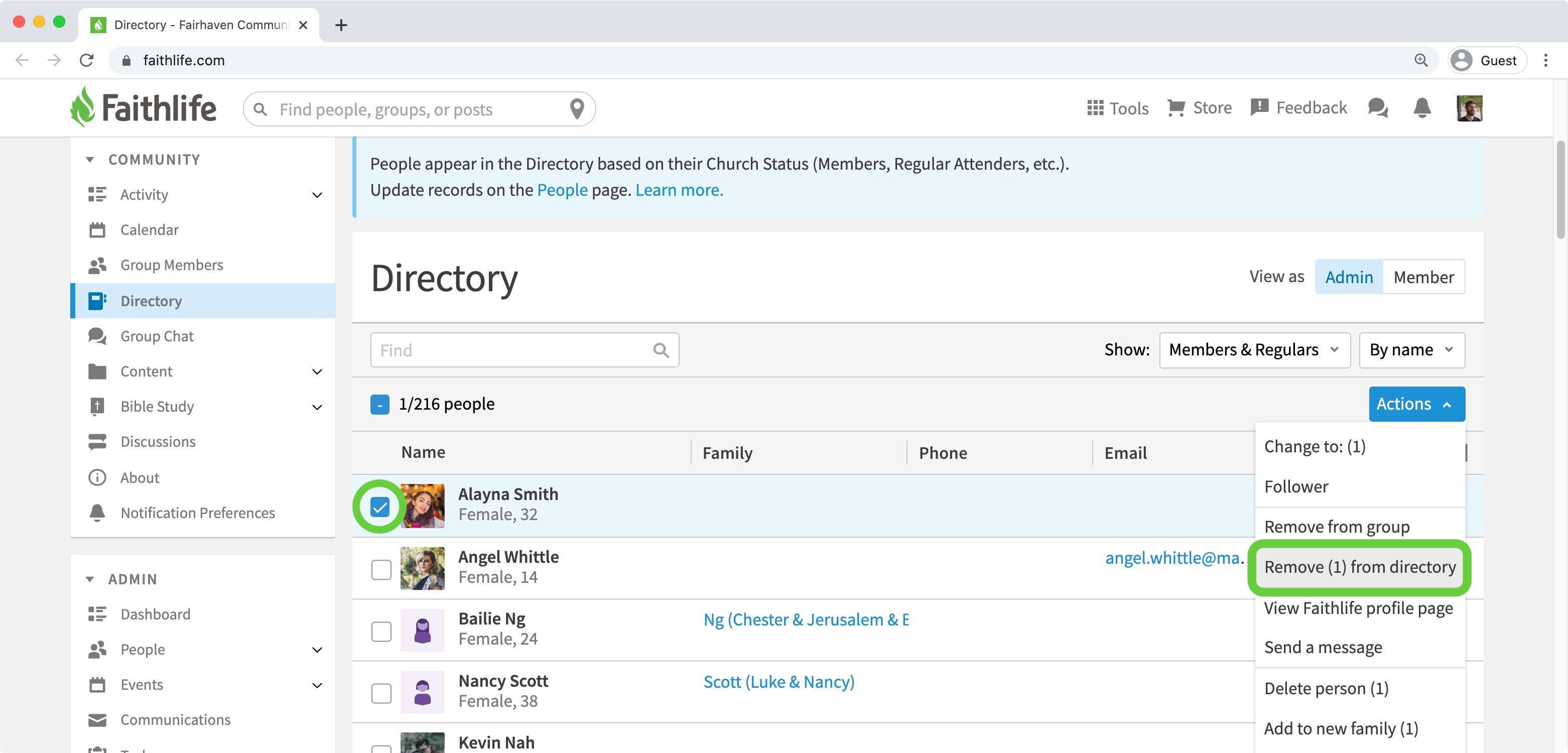Open the Guest profile button
The image size is (1568, 753).
click(1486, 60)
